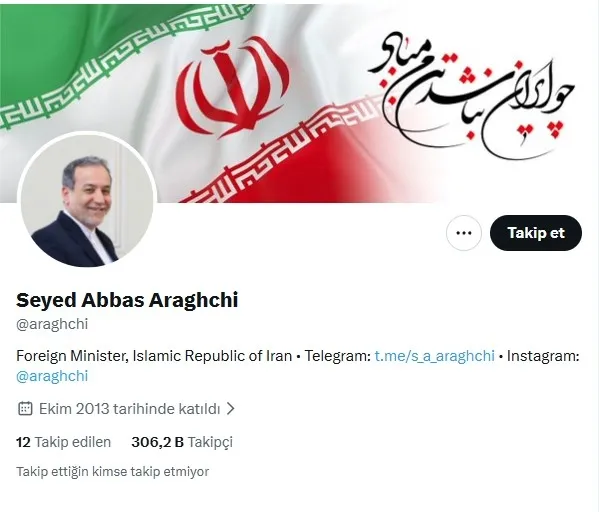
Task: Click the Takip et follow button
Action: point(536,233)
